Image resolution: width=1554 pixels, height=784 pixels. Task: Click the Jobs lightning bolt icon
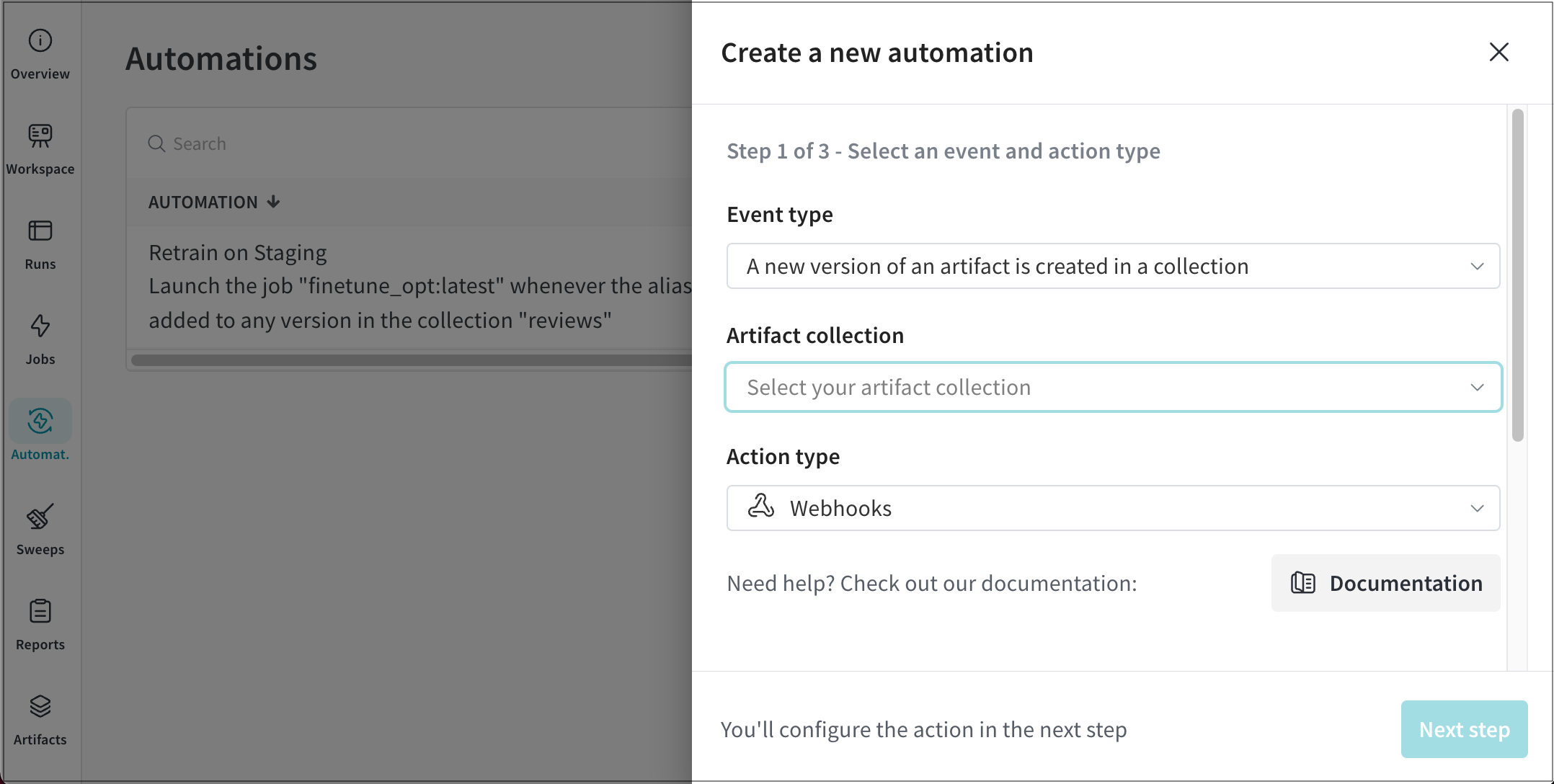click(40, 326)
